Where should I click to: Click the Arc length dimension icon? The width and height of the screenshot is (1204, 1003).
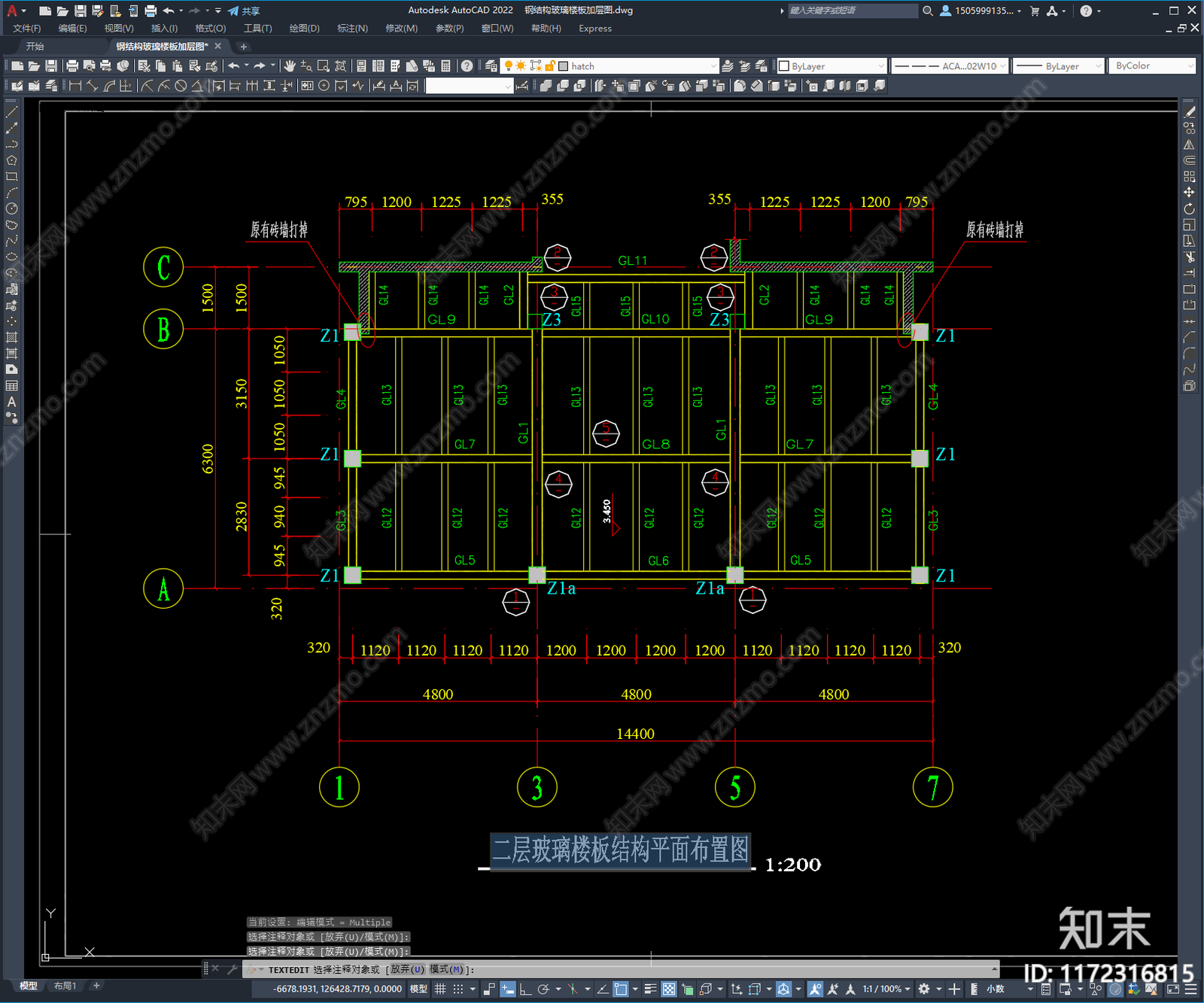109,86
